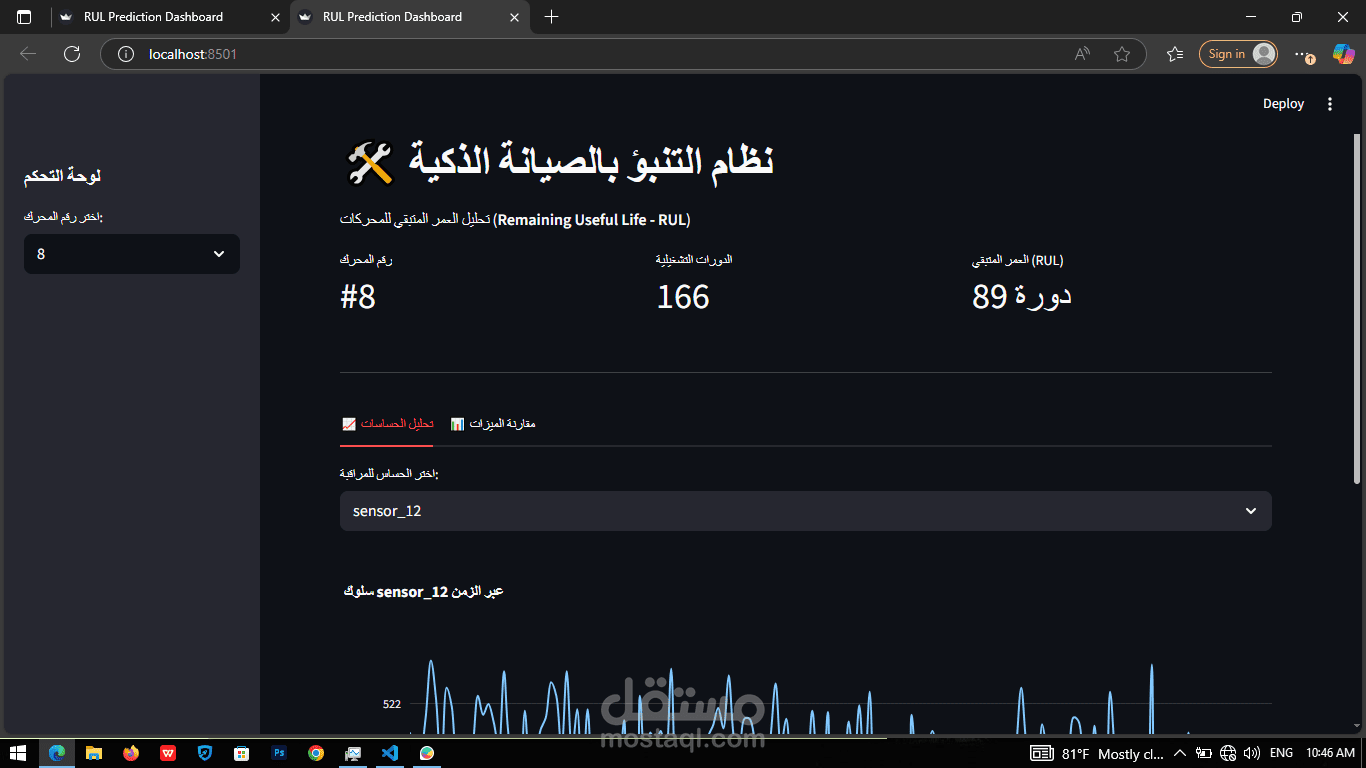Open the Streamlit app menu (three dots)
Viewport: 1366px width, 768px height.
pos(1330,103)
